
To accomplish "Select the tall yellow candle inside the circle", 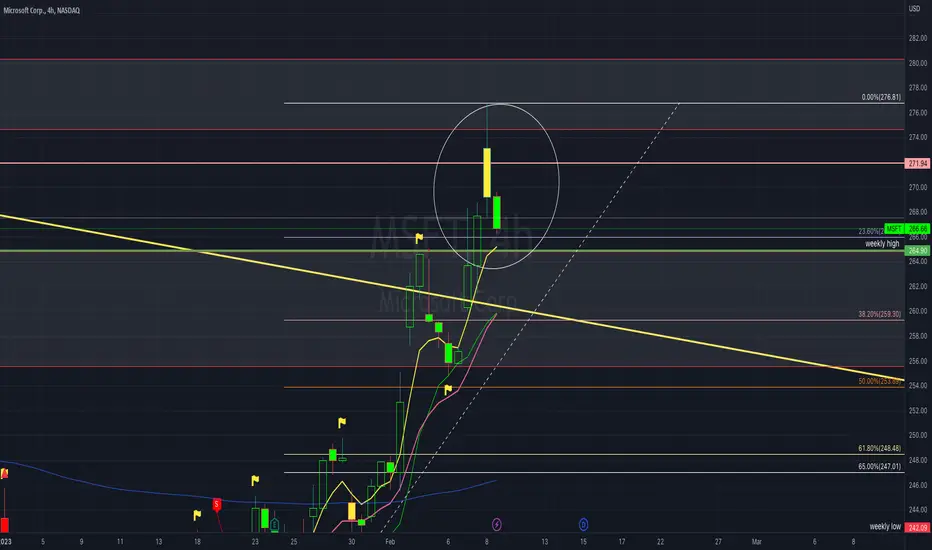I will pos(487,172).
